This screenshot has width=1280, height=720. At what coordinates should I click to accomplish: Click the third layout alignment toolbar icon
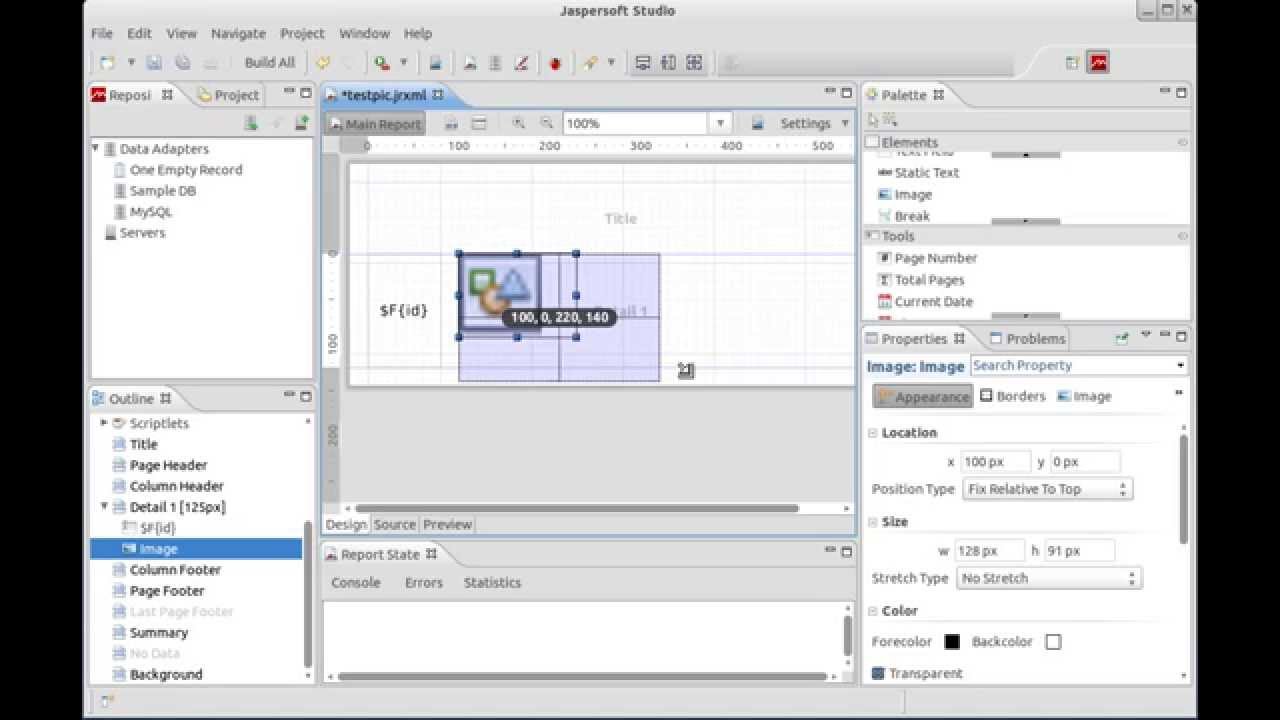click(694, 62)
